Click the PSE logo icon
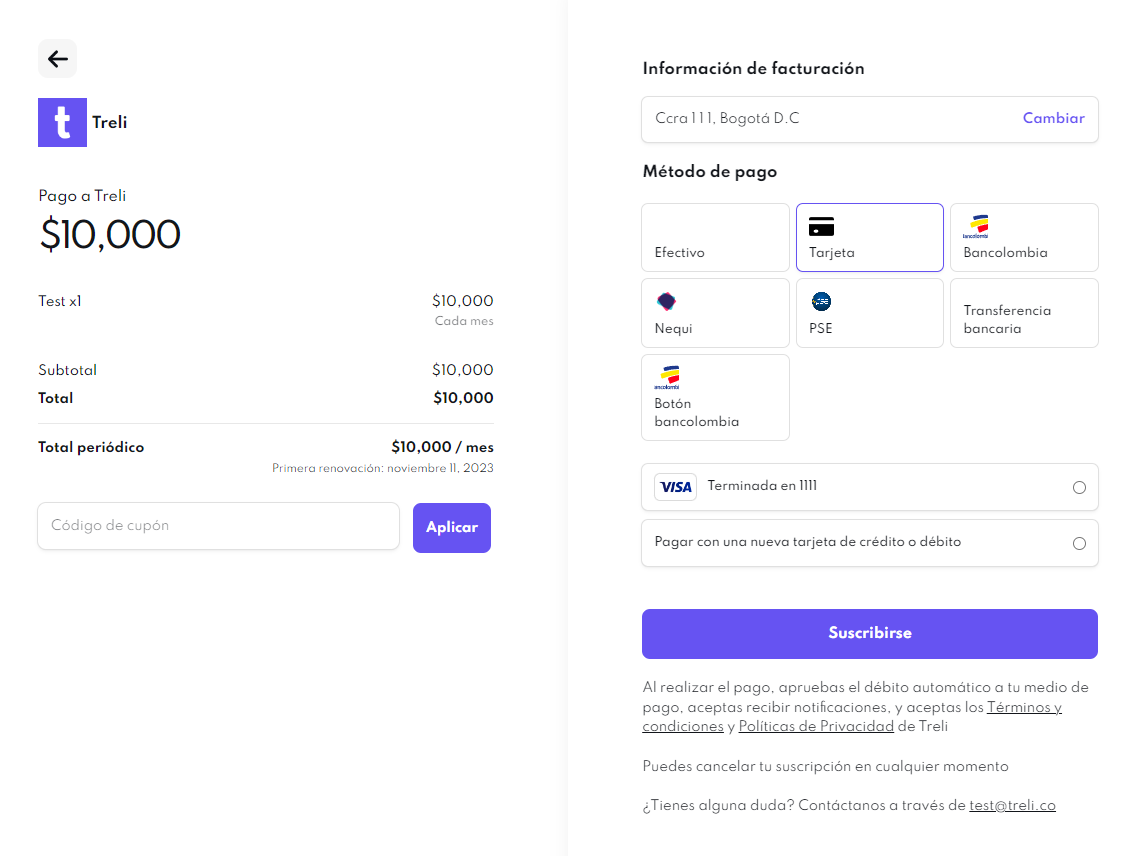Screen dimensions: 1146x856 click(821, 301)
